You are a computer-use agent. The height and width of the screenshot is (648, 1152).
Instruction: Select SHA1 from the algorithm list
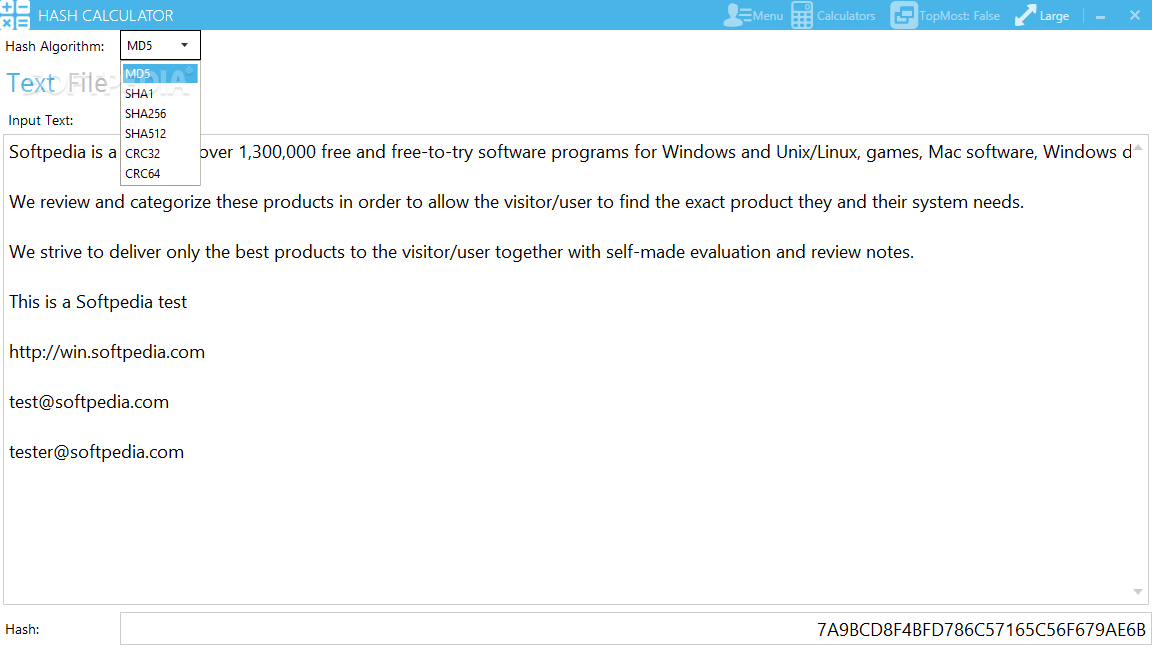point(160,93)
